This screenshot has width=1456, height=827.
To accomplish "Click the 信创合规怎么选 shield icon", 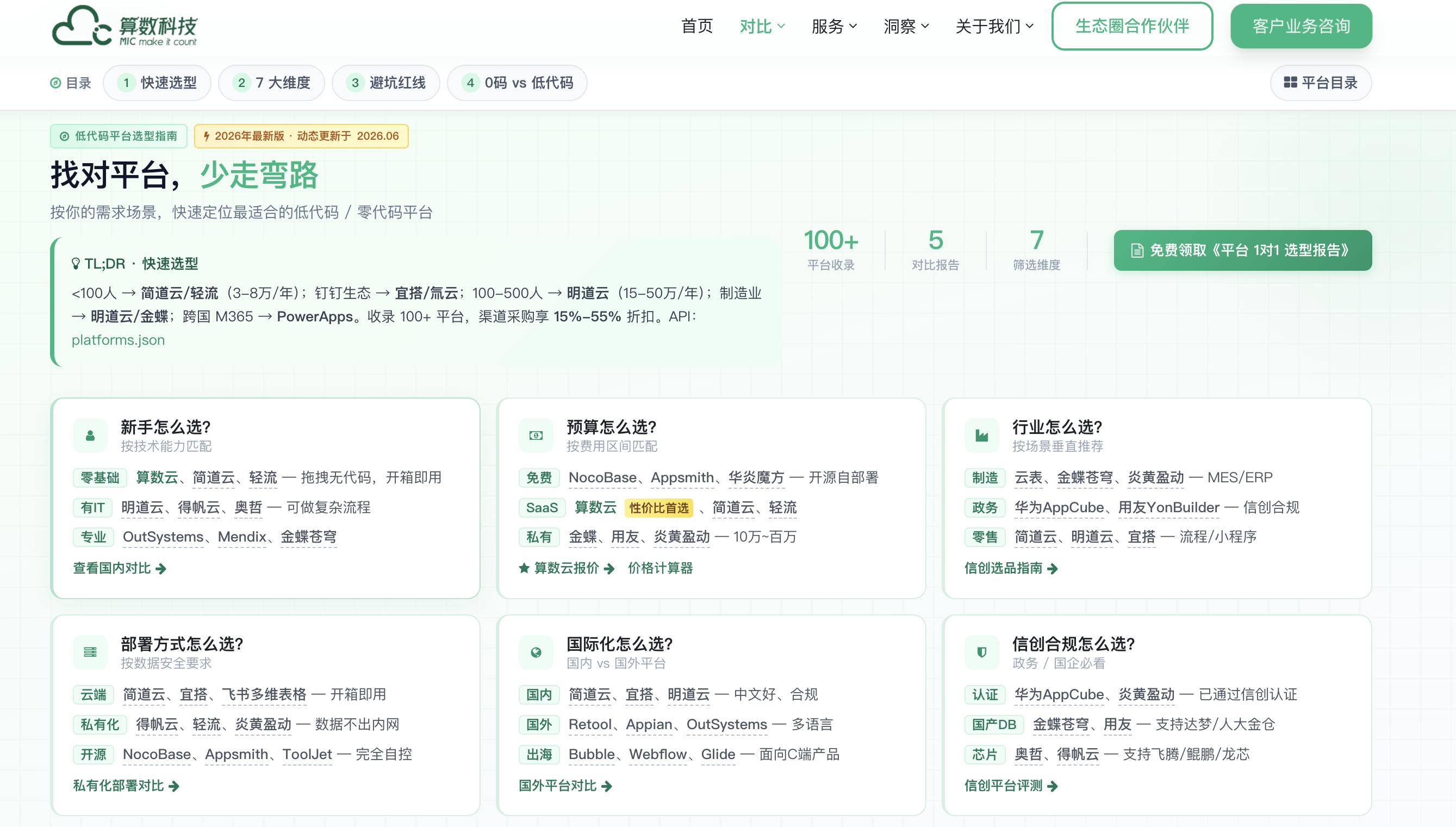I will point(981,652).
